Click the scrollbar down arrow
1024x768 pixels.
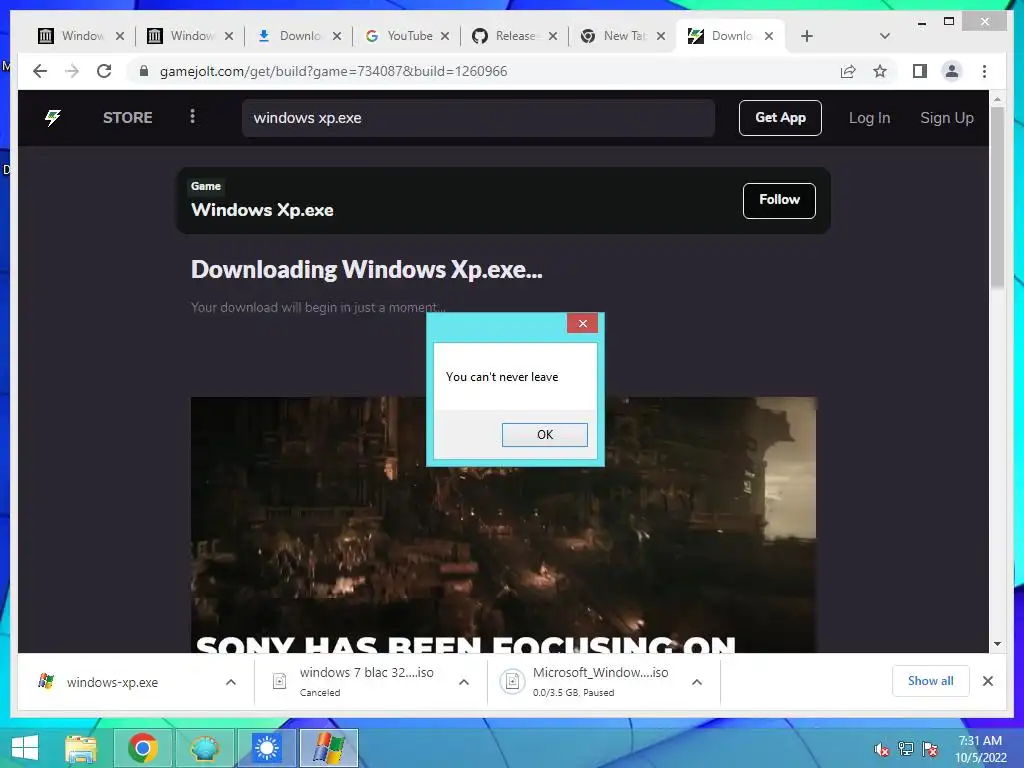(x=997, y=644)
